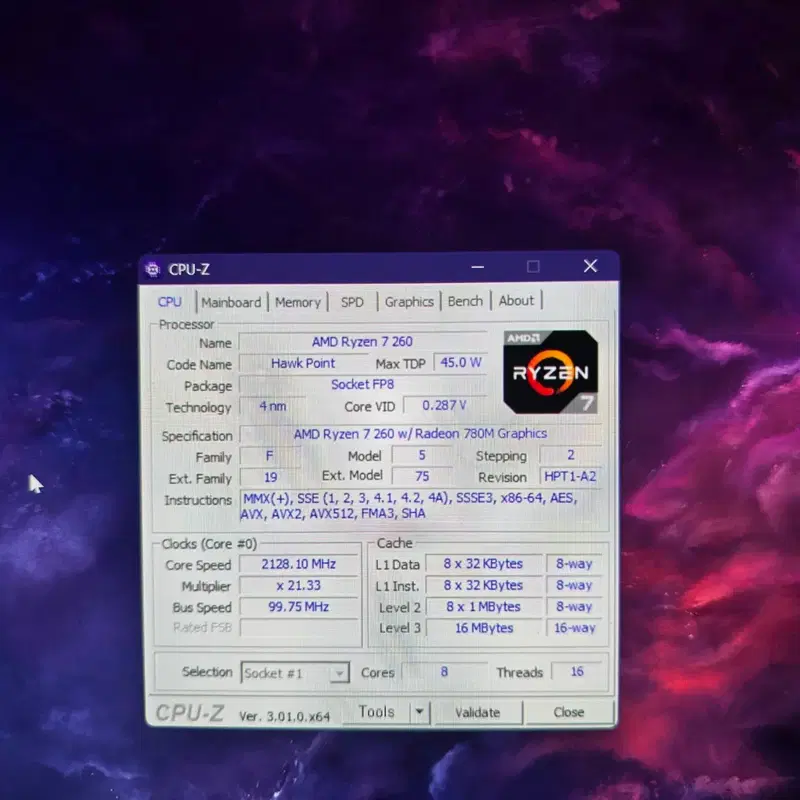
Task: Click the Bus Speed 99.75 MHz value
Action: pos(298,607)
